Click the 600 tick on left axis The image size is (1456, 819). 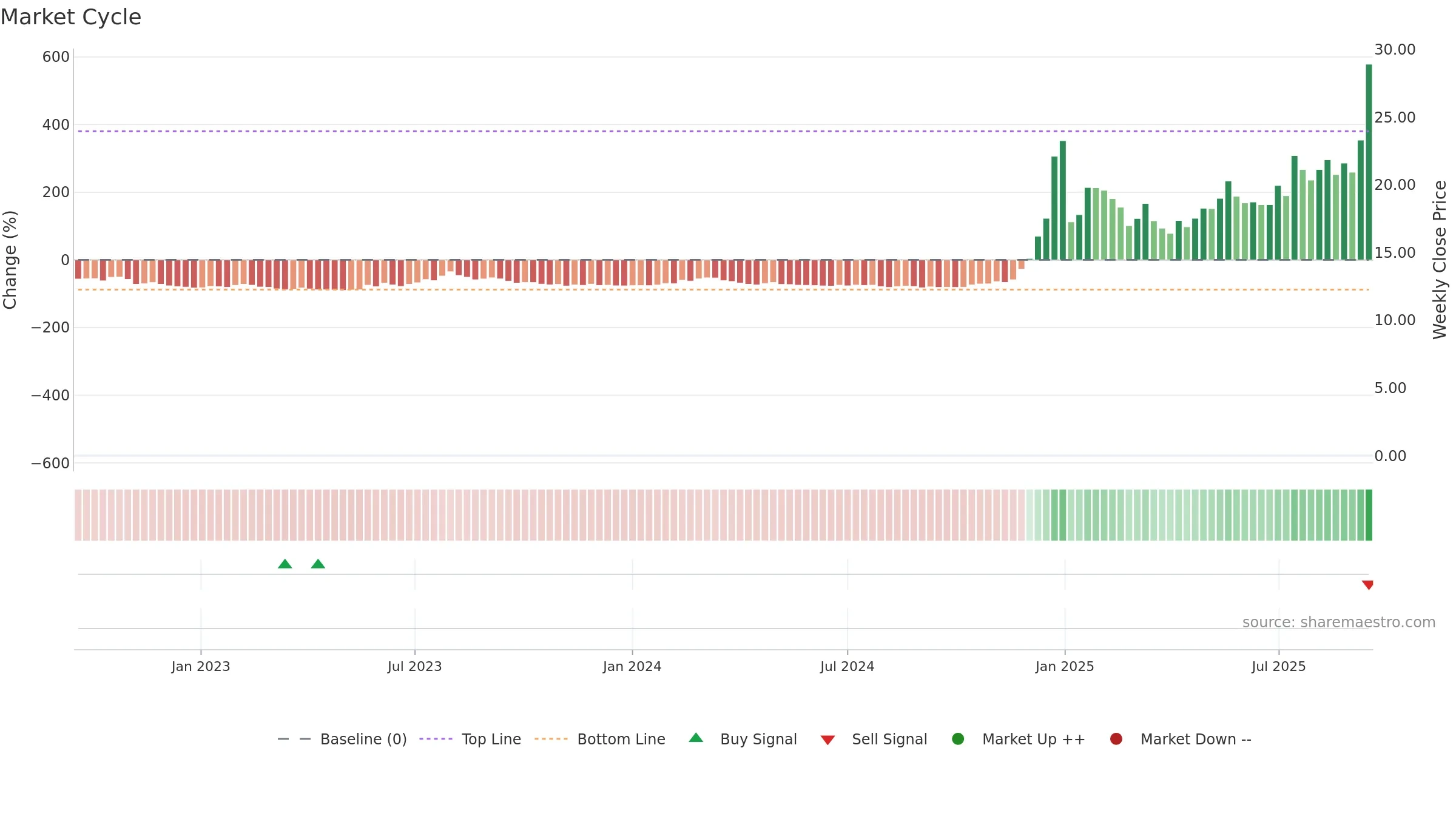[x=56, y=57]
